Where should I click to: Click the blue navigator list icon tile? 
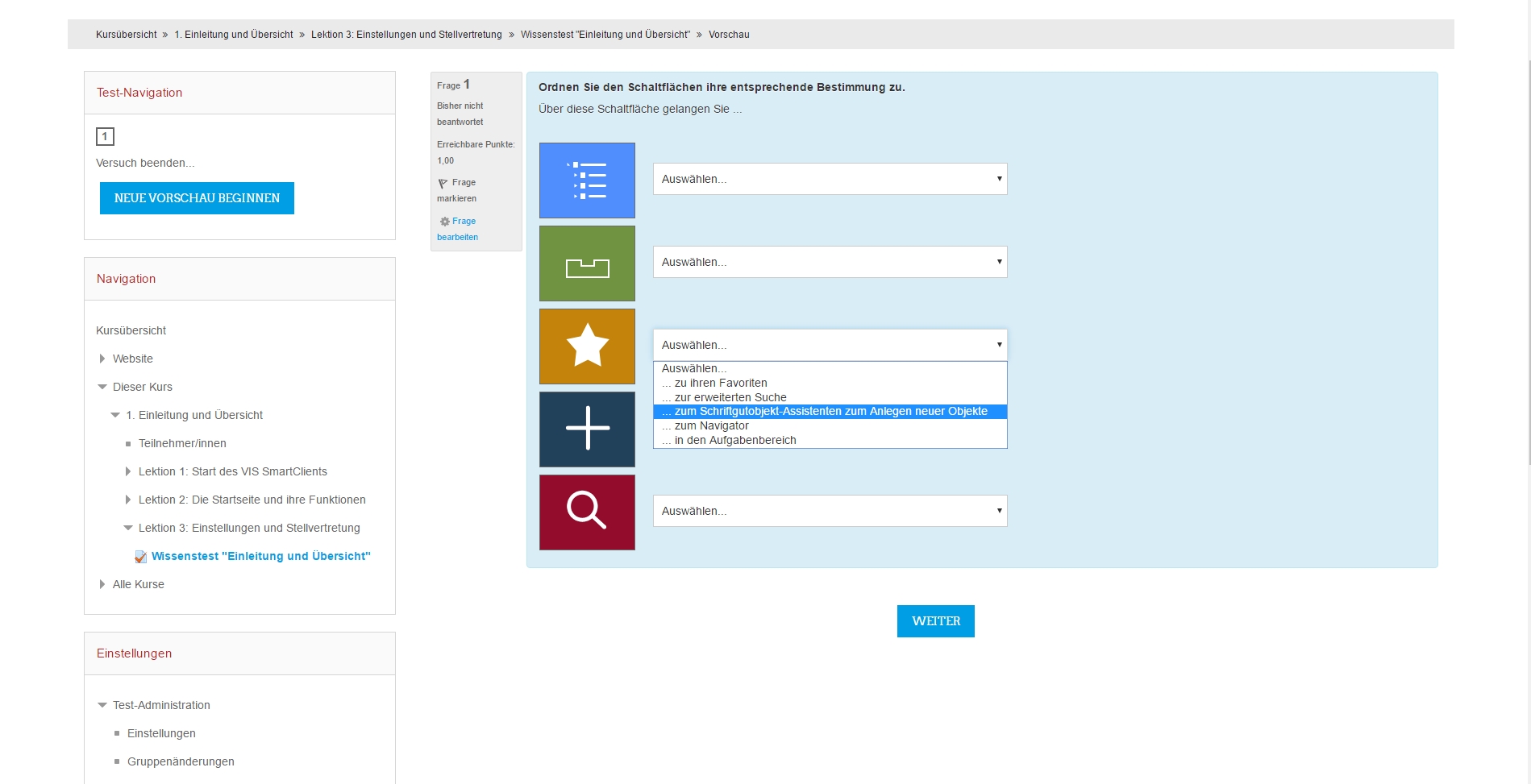(587, 180)
